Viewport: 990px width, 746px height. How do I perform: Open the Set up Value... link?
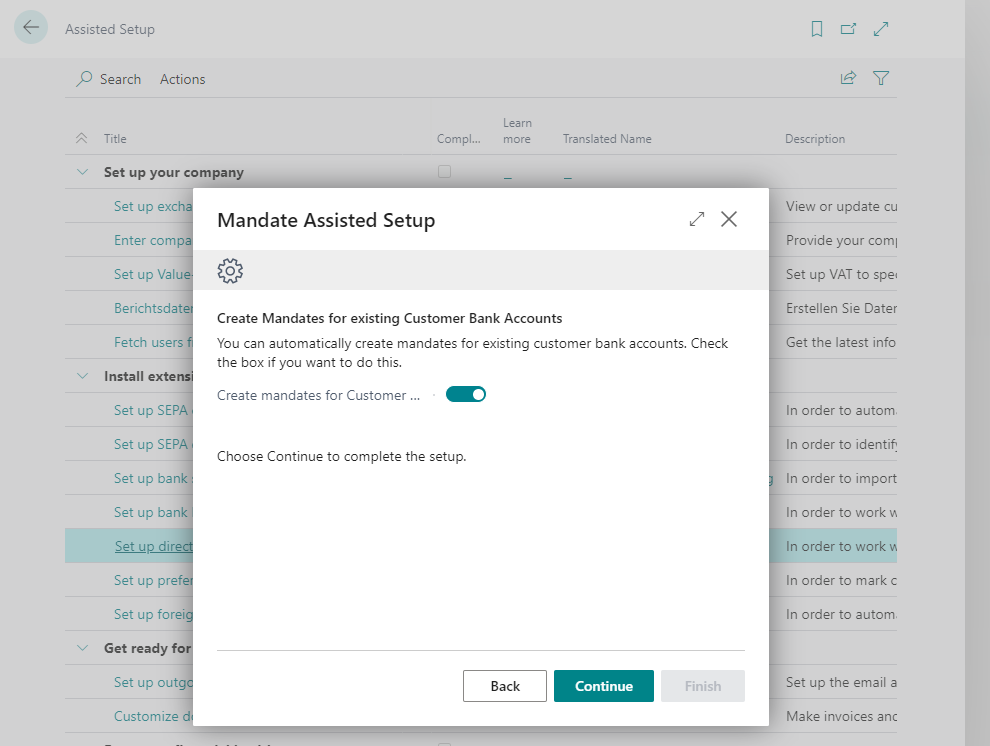153,275
